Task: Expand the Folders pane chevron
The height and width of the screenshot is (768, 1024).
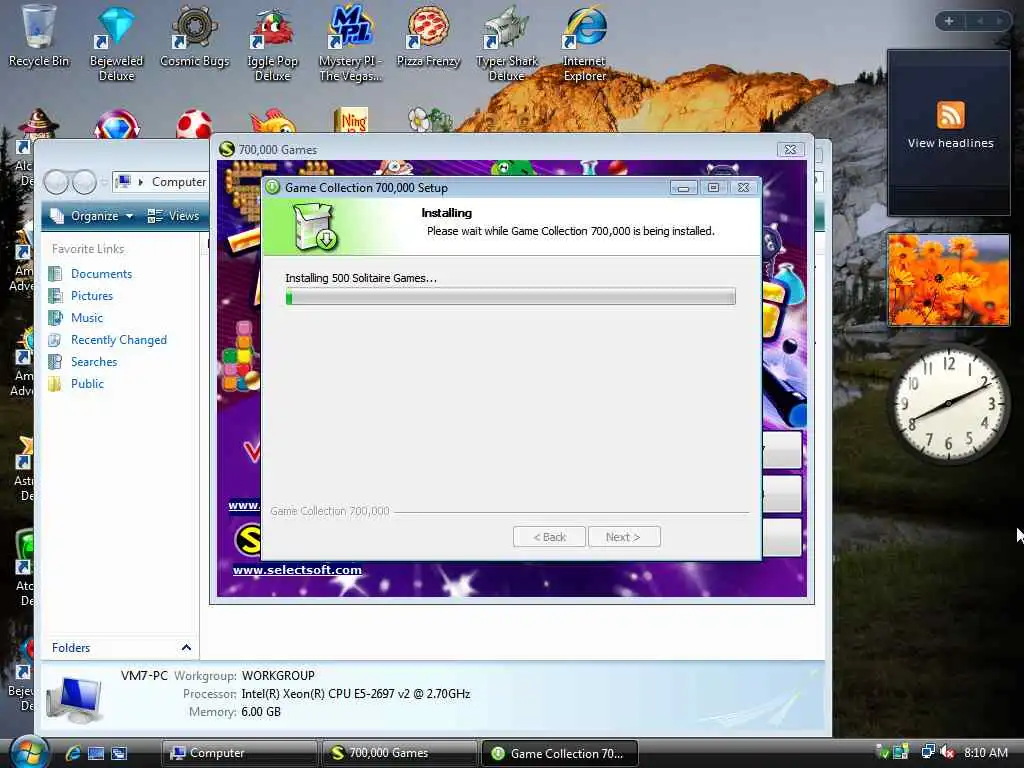Action: pos(186,647)
